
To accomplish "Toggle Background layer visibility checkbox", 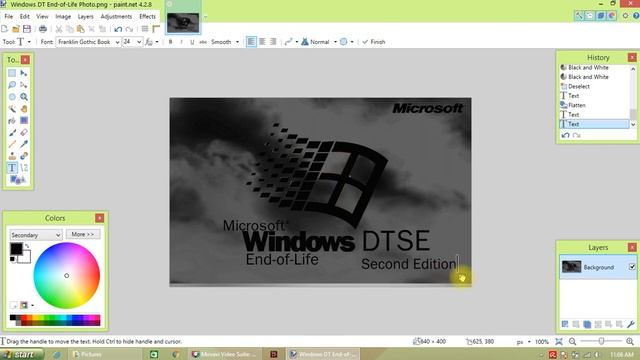I will click(x=632, y=267).
